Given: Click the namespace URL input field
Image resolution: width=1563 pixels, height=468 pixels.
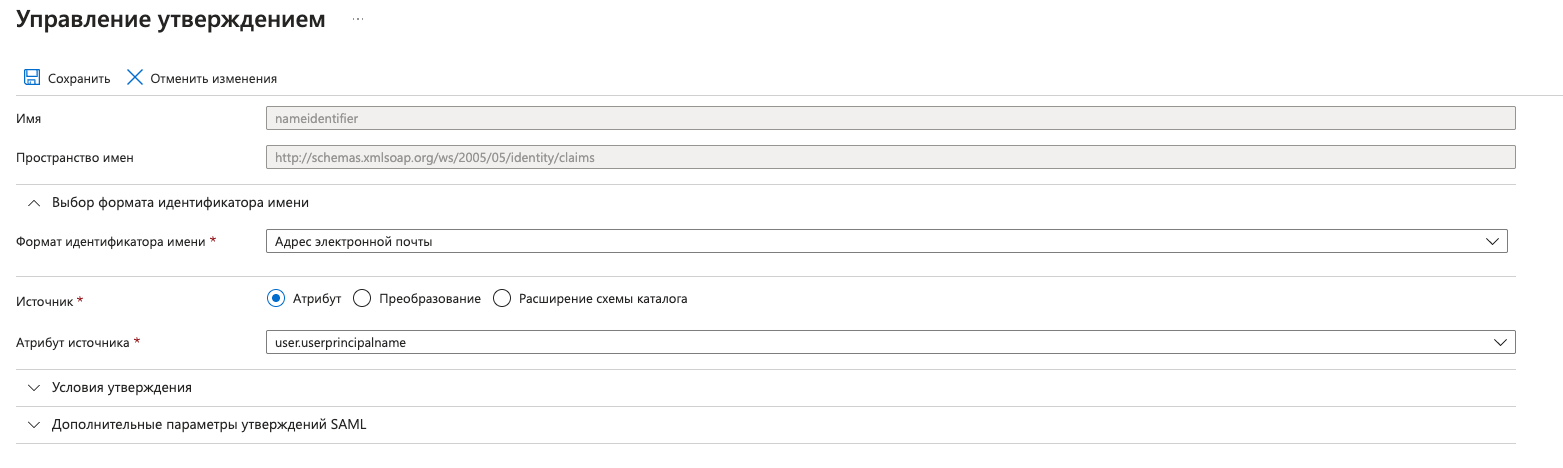Looking at the screenshot, I should click(x=890, y=157).
